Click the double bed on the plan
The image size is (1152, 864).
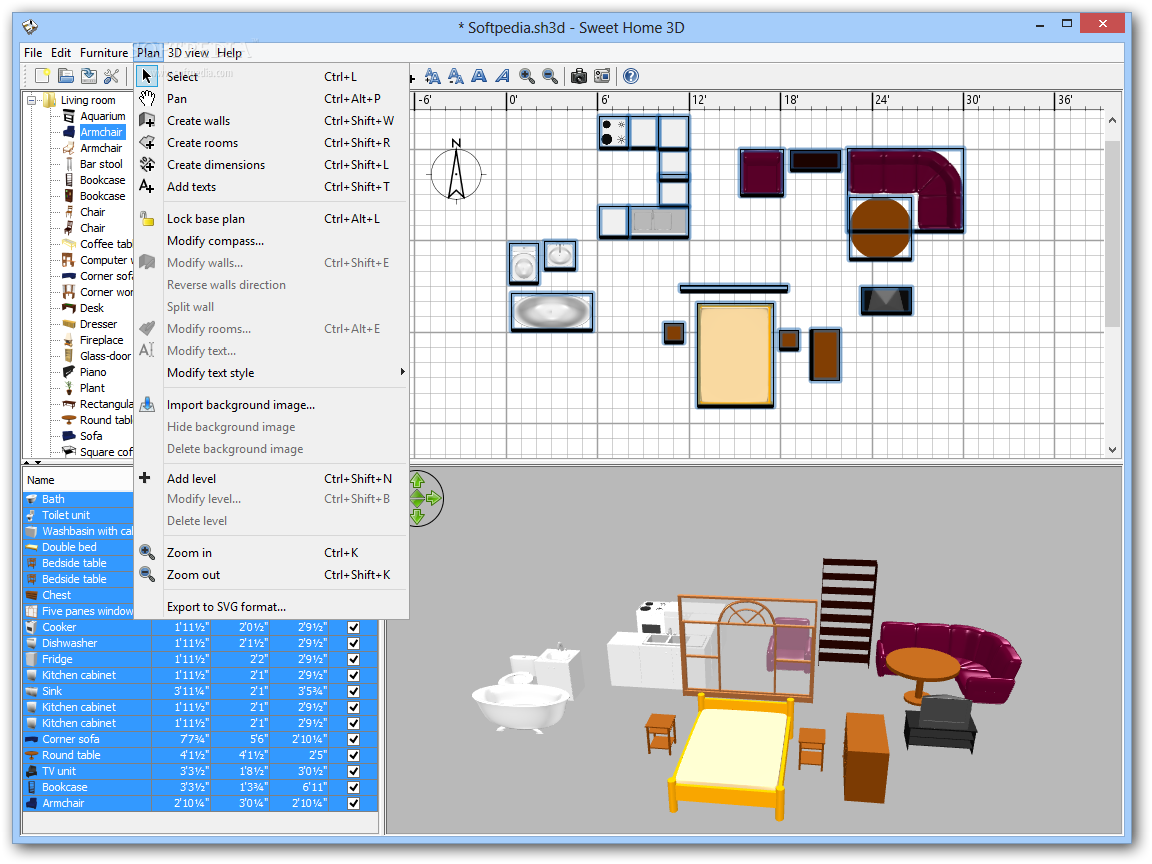pyautogui.click(x=735, y=355)
